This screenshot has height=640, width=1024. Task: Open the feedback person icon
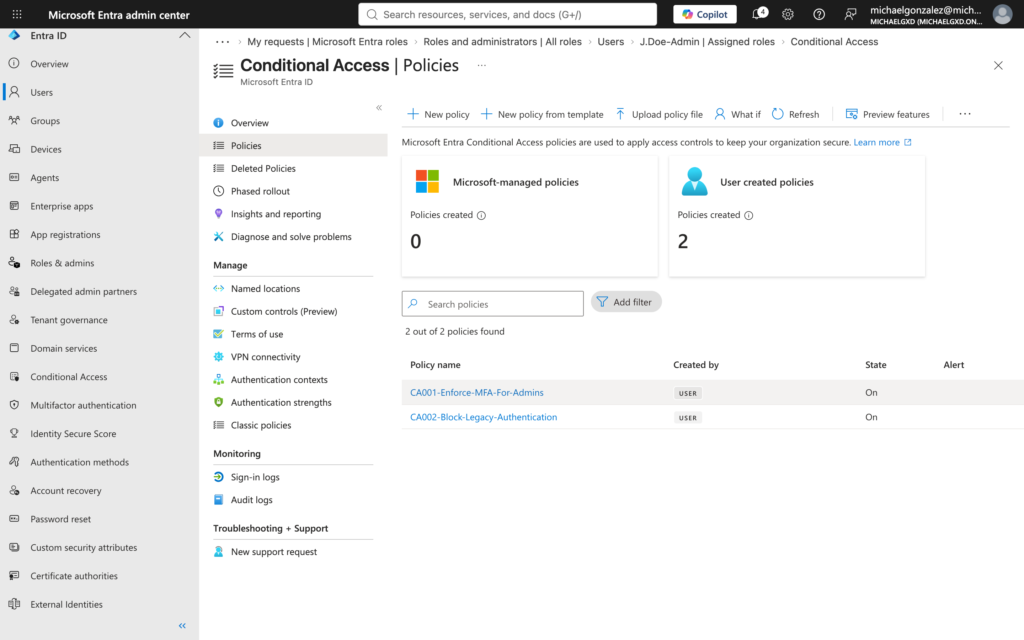(850, 14)
